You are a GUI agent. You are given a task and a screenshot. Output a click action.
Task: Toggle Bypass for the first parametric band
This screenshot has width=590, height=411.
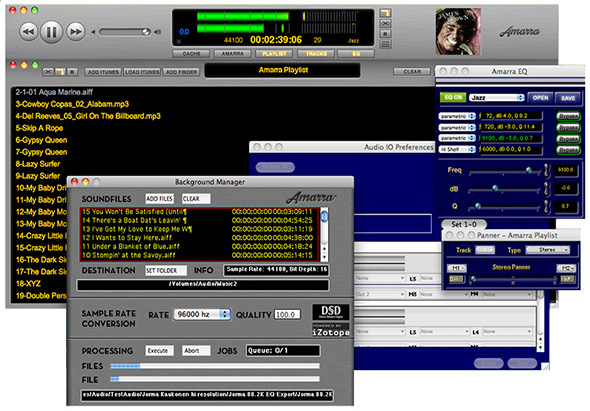pyautogui.click(x=568, y=116)
